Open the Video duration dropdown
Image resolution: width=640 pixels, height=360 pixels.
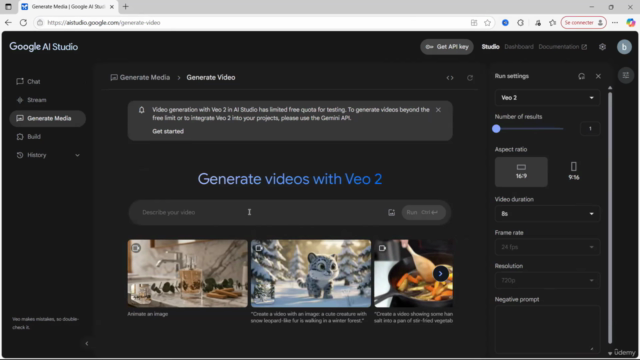(547, 214)
